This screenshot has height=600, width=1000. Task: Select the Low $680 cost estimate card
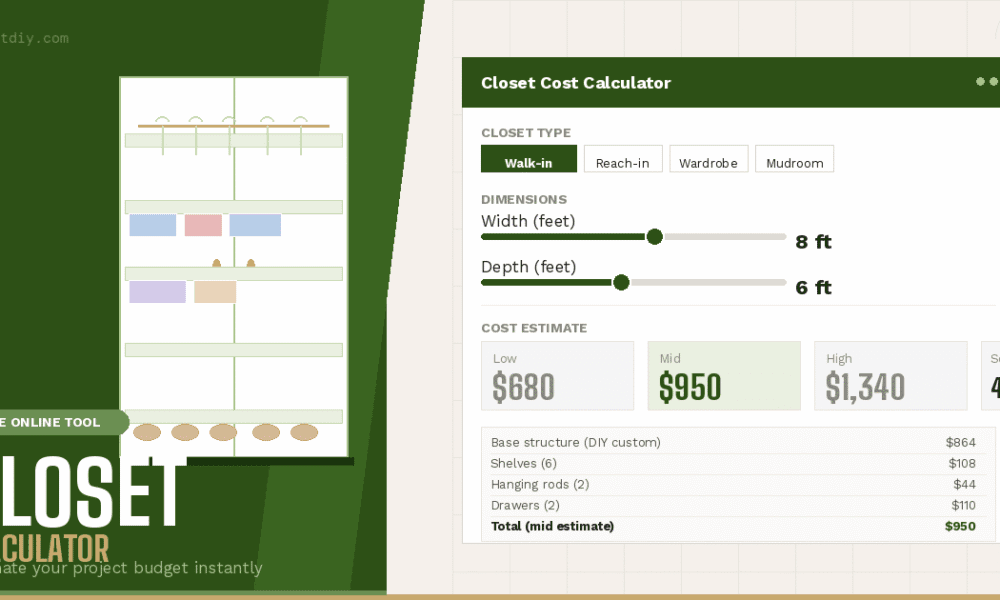[557, 375]
